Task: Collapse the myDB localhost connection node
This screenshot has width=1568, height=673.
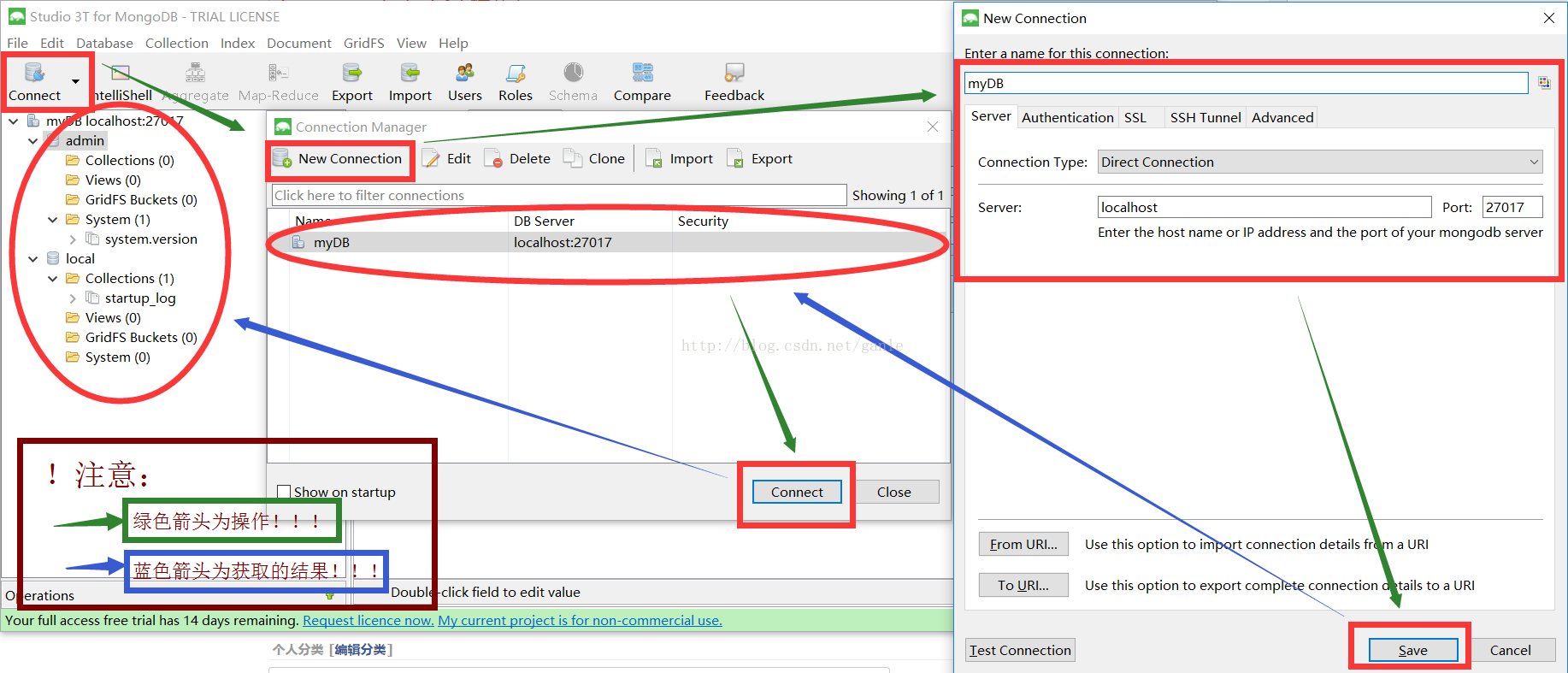Action: 14,121
